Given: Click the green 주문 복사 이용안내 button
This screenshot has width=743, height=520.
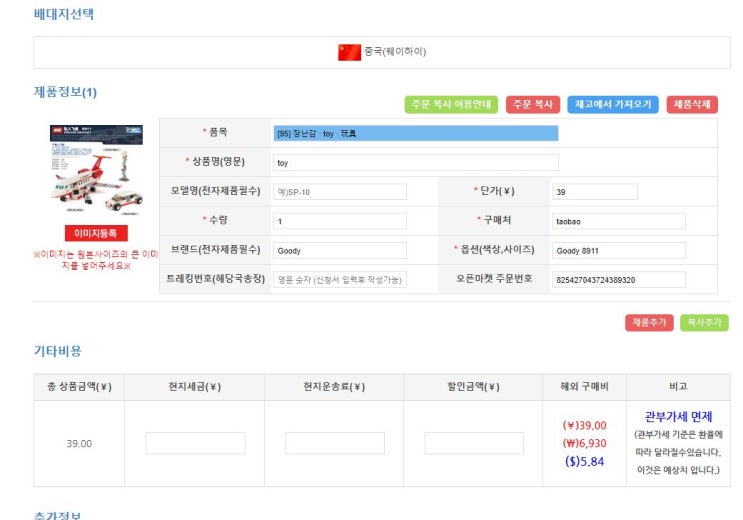Looking at the screenshot, I should click(x=451, y=104).
